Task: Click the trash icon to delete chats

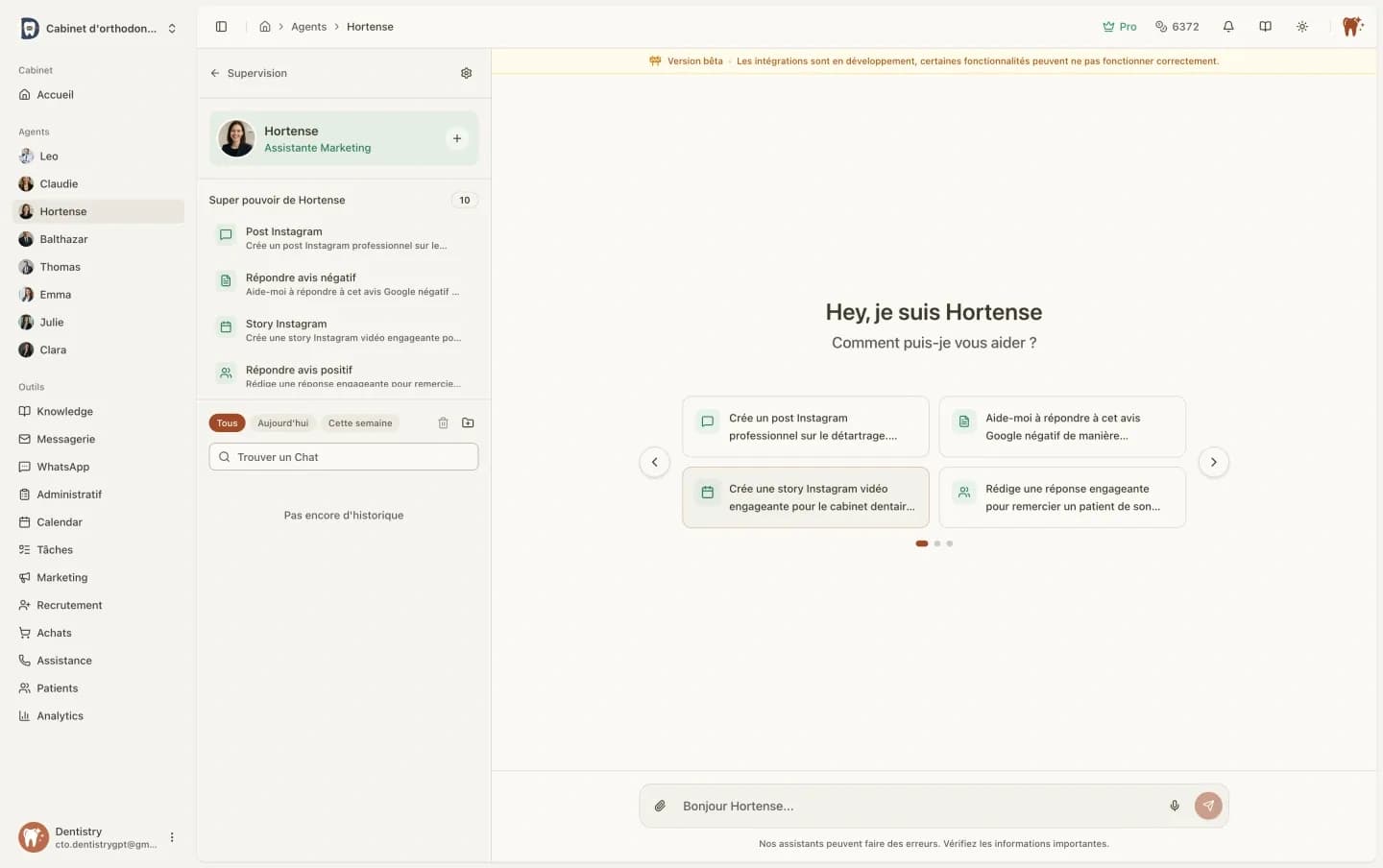Action: 443,422
